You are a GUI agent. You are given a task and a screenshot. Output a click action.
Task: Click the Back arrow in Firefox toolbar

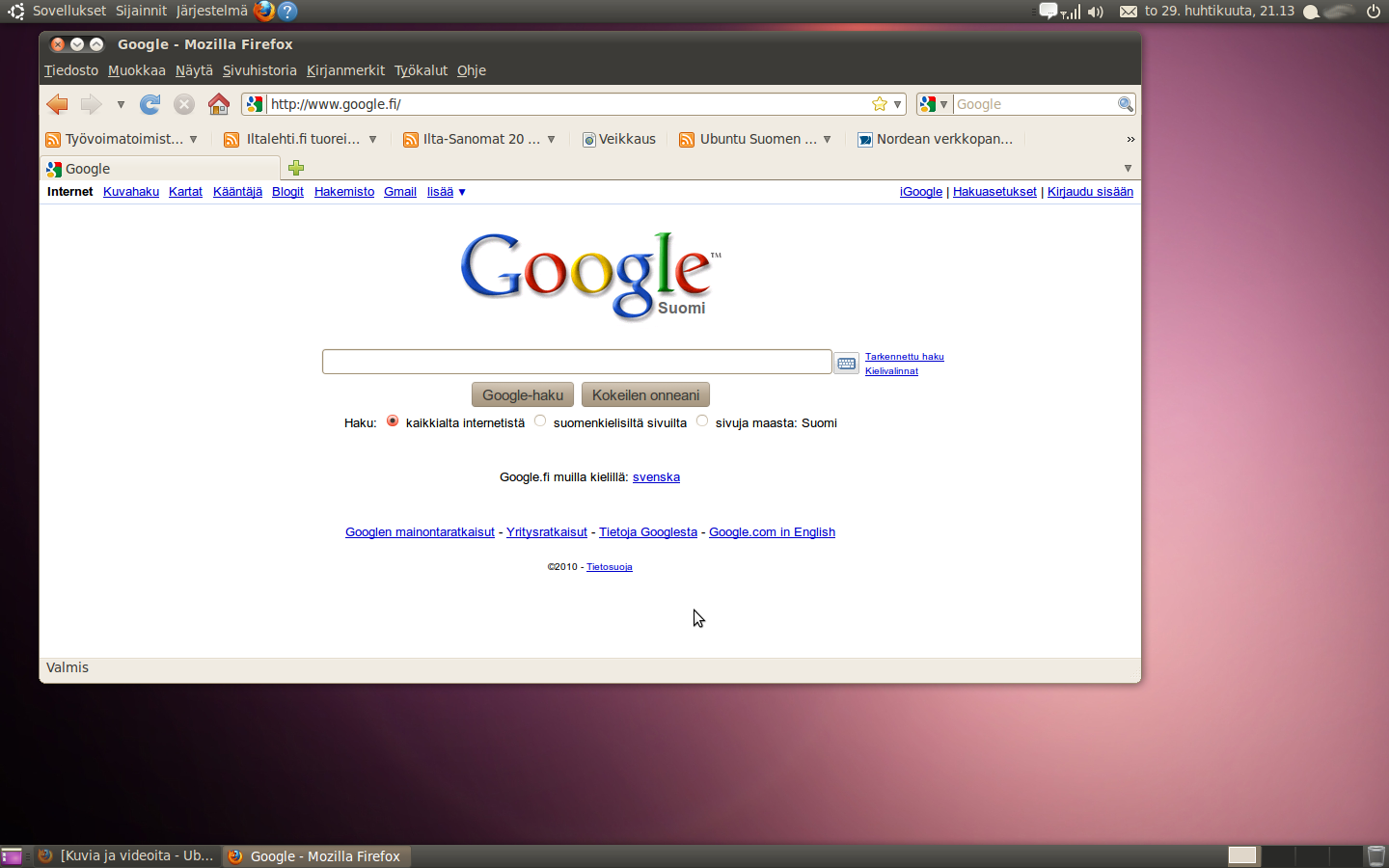(x=58, y=104)
